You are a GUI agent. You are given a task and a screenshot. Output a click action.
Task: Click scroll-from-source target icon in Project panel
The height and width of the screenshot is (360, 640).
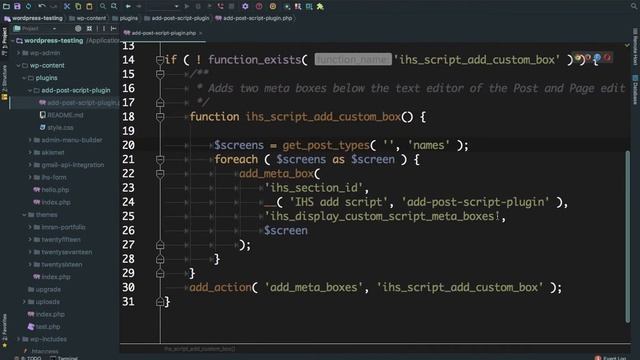click(x=78, y=29)
